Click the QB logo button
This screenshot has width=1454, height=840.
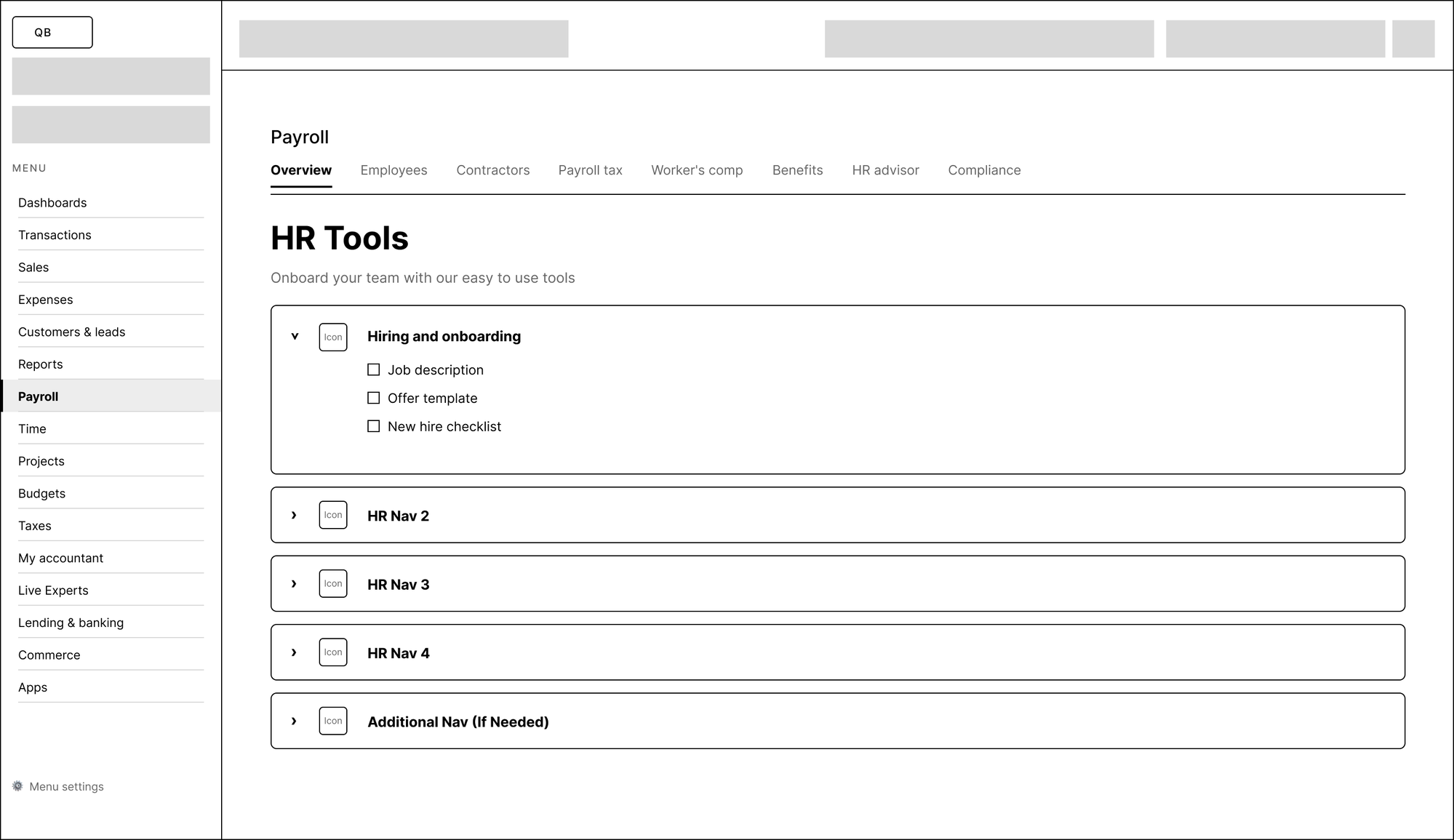point(52,32)
